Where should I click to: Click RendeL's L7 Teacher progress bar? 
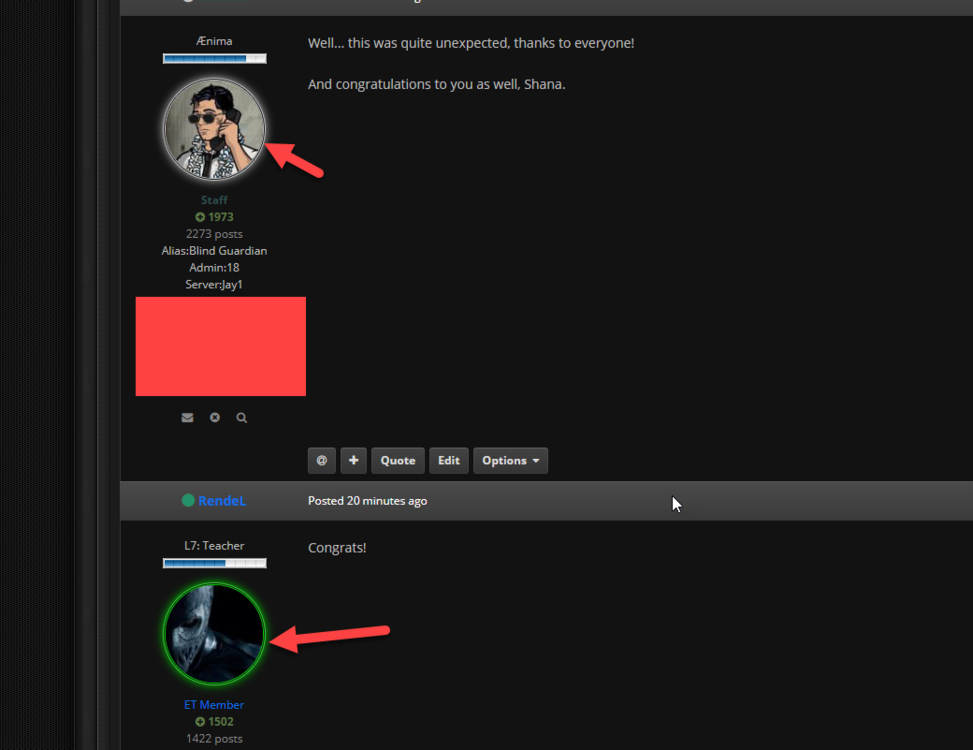pyautogui.click(x=215, y=563)
